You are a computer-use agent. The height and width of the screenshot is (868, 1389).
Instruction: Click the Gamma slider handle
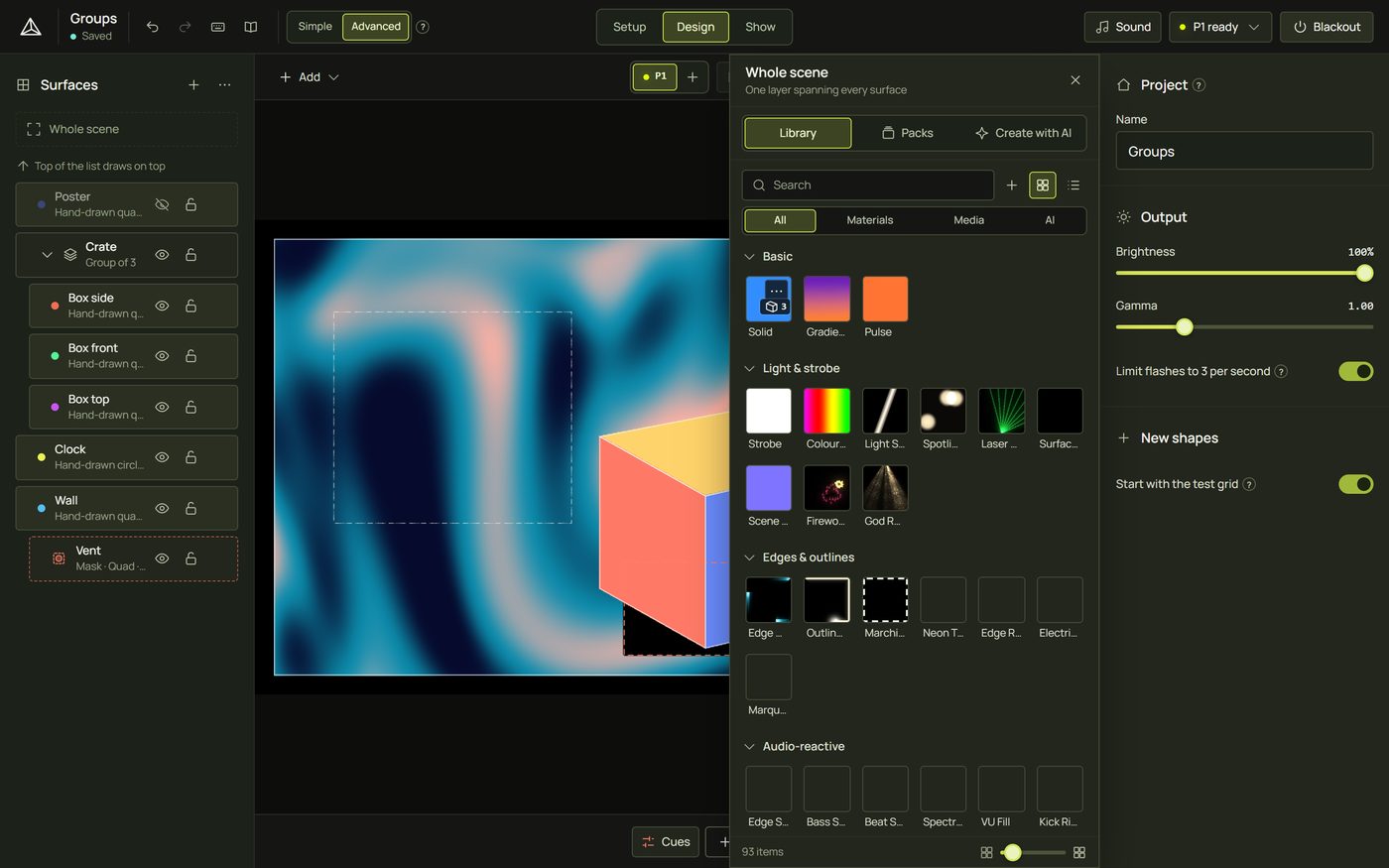(x=1184, y=327)
